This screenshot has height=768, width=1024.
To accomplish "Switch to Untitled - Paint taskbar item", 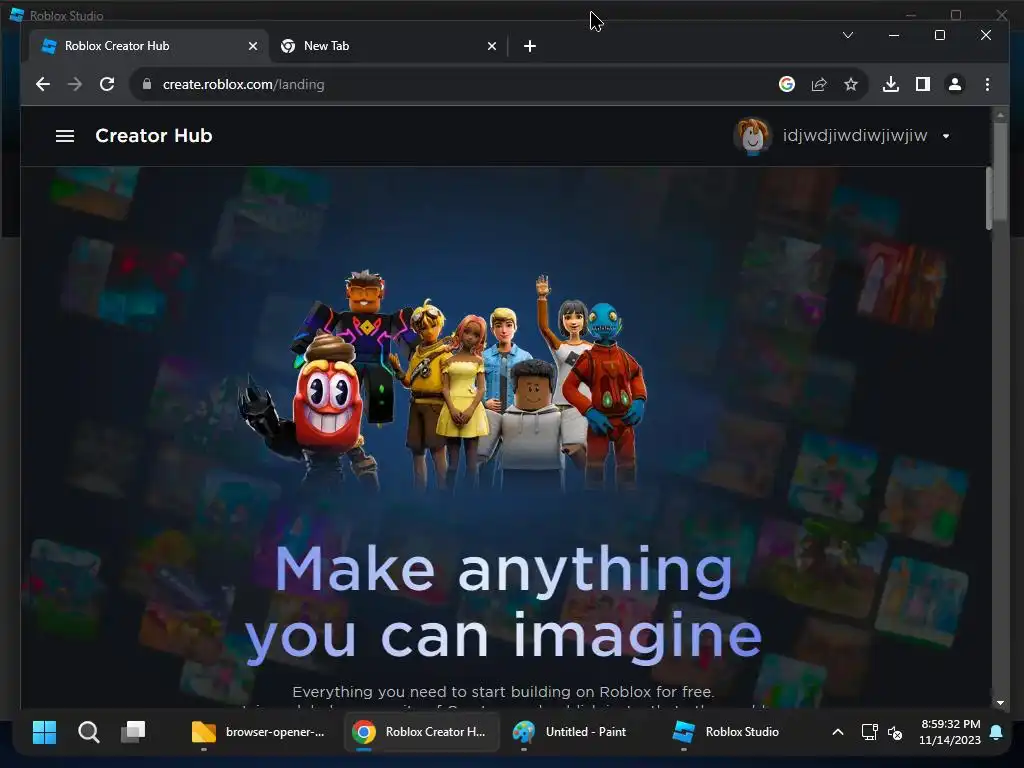I will pos(569,732).
